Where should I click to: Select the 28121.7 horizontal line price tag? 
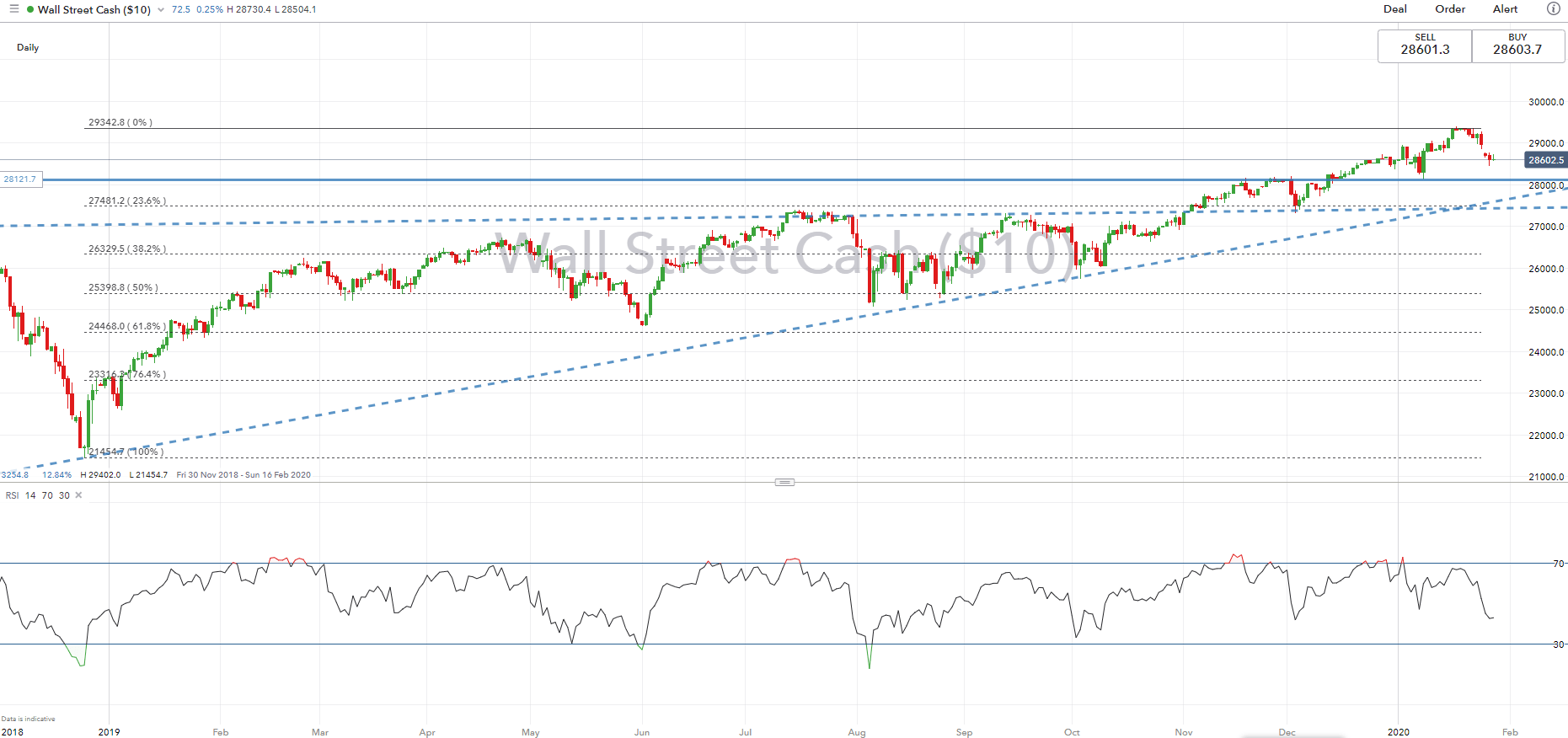[x=21, y=179]
